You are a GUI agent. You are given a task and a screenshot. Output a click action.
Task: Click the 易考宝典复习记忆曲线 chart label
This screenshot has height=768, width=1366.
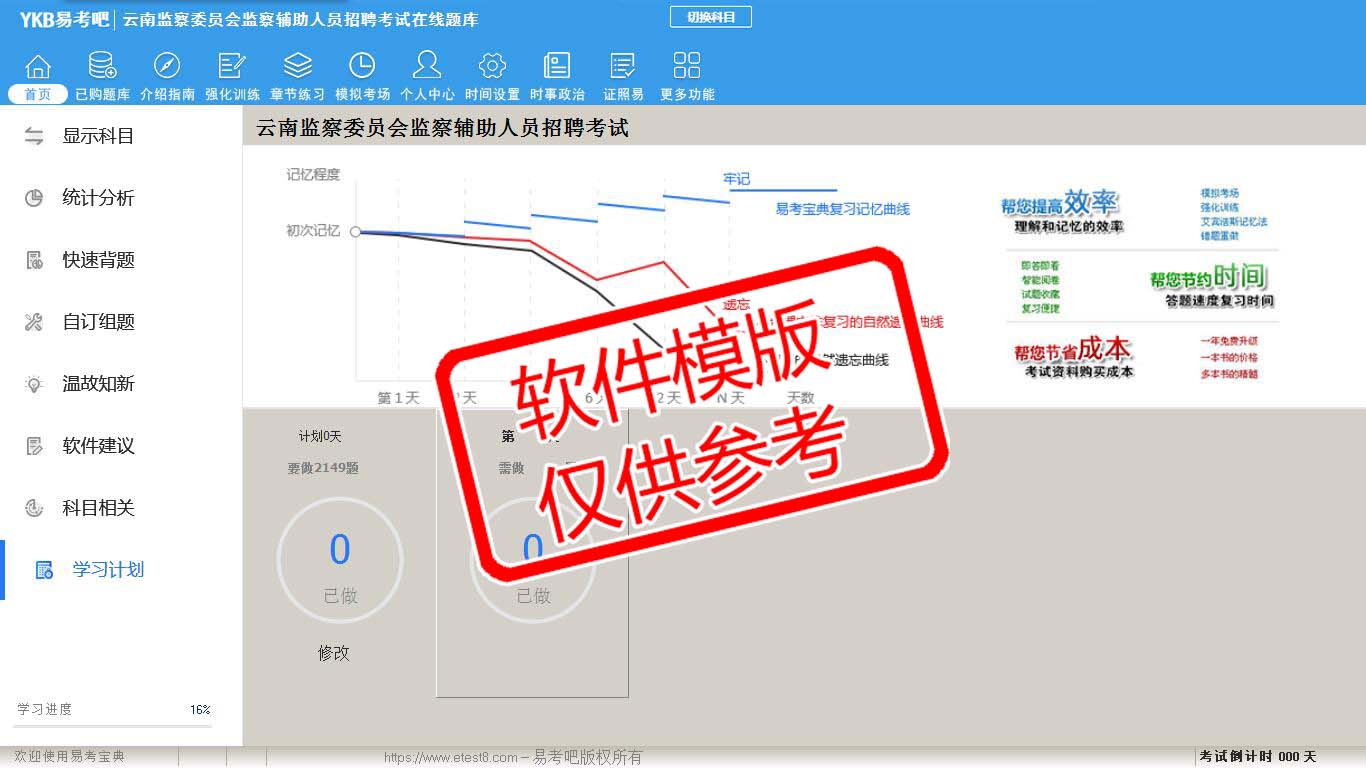[843, 209]
